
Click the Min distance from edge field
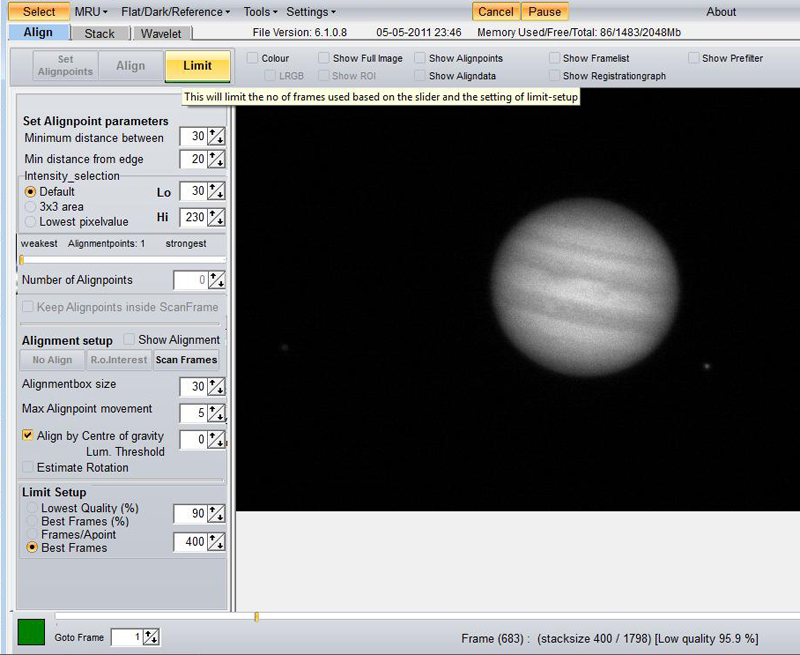(x=192, y=160)
